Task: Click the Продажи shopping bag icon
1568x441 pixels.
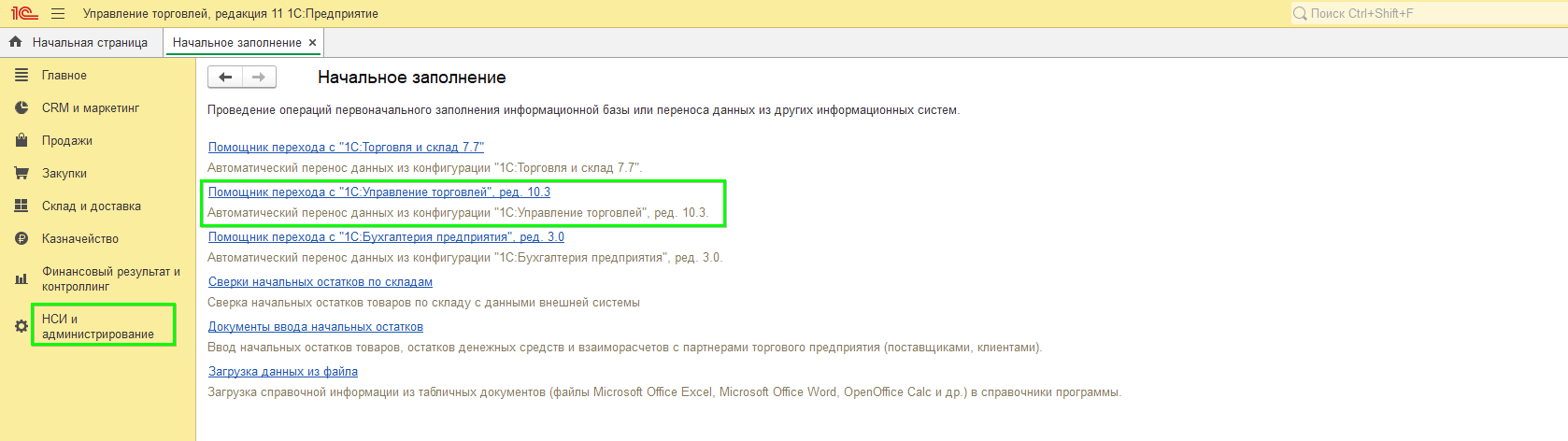Action: pos(21,140)
